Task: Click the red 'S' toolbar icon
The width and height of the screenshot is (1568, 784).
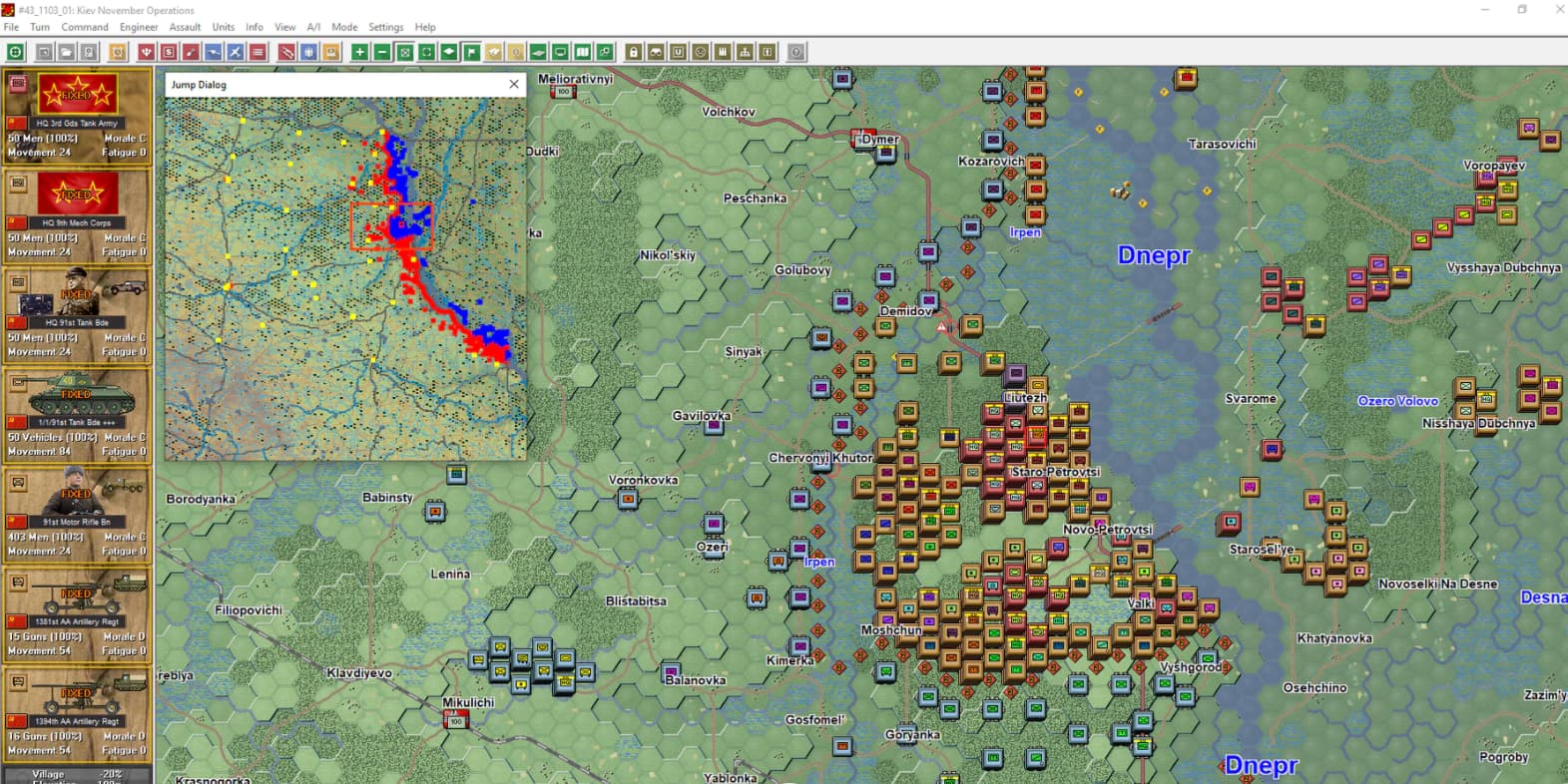Action: coord(169,52)
